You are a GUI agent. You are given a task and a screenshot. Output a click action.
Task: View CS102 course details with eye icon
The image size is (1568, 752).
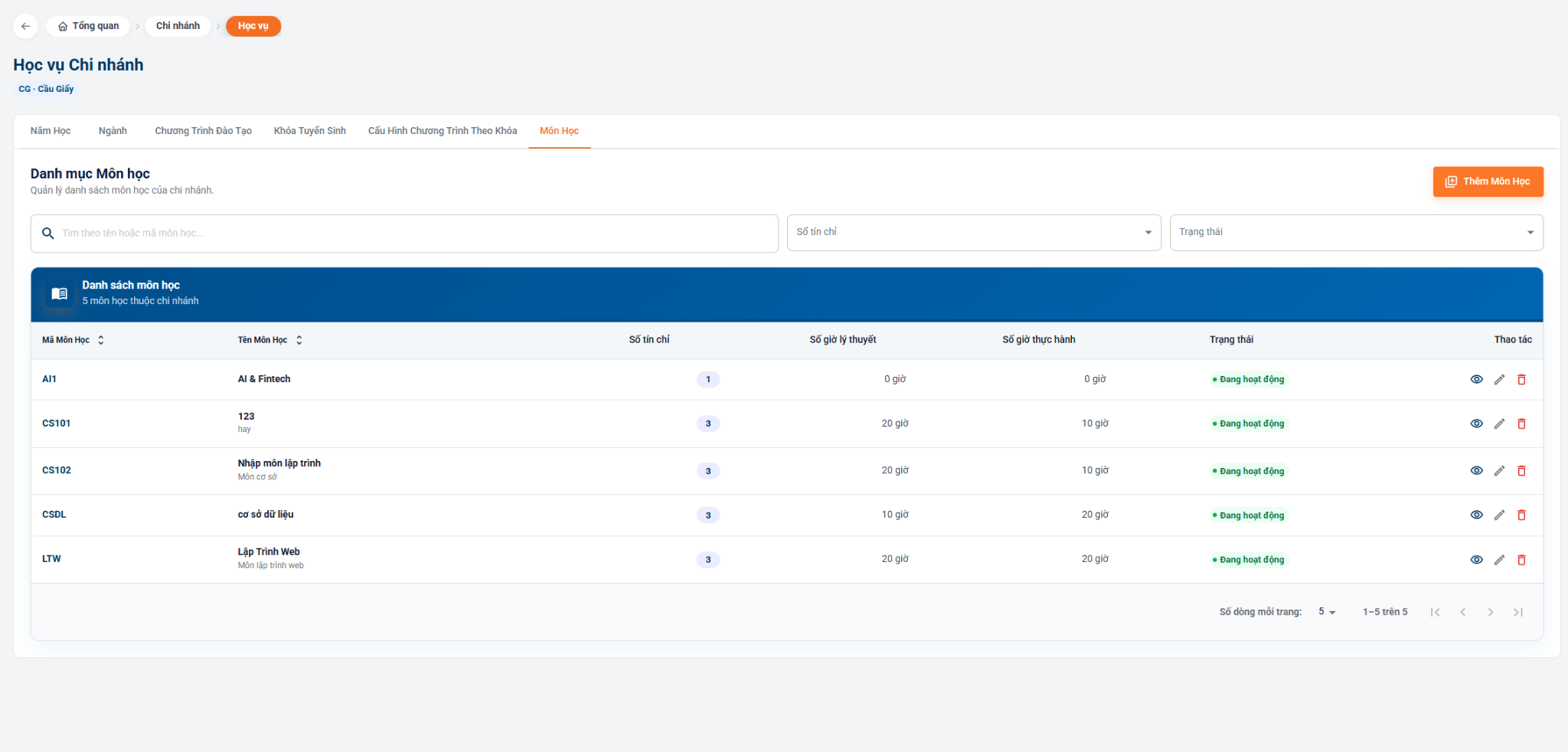(1477, 471)
